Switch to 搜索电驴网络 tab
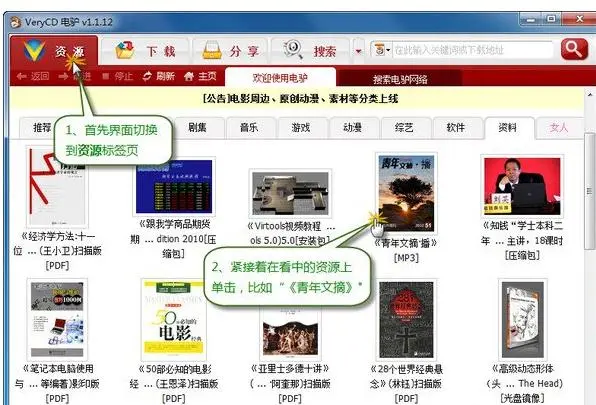This screenshot has width=596, height=405. 400,79
